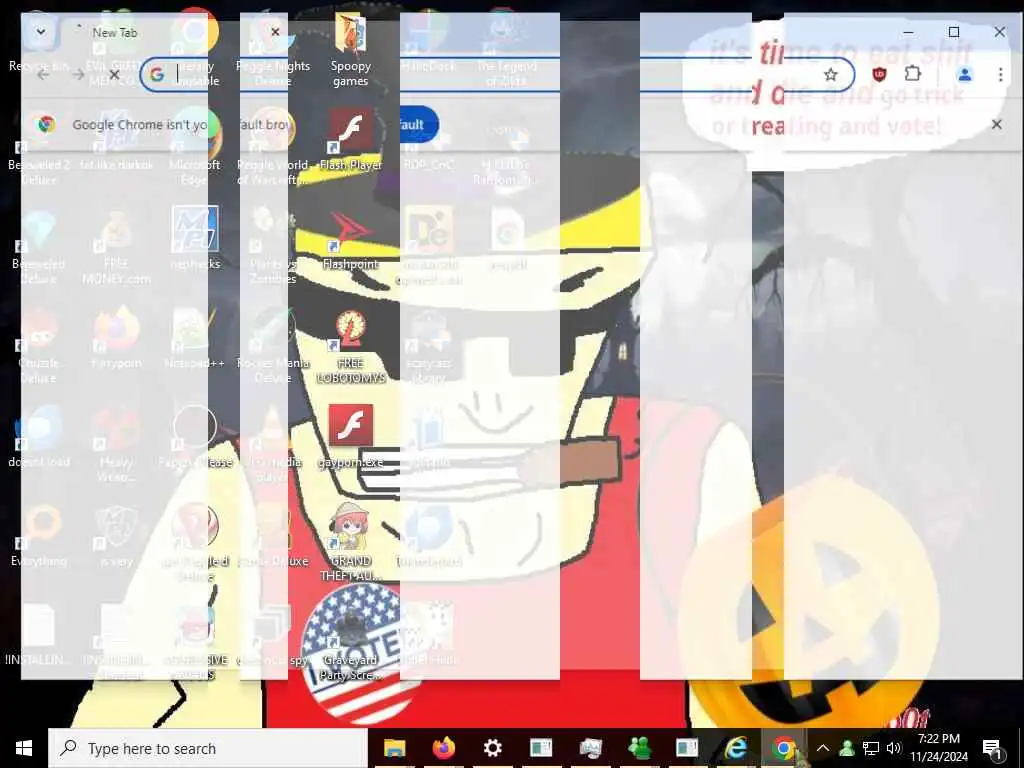The height and width of the screenshot is (768, 1024).
Task: Go back in Chrome
Action: (44, 75)
